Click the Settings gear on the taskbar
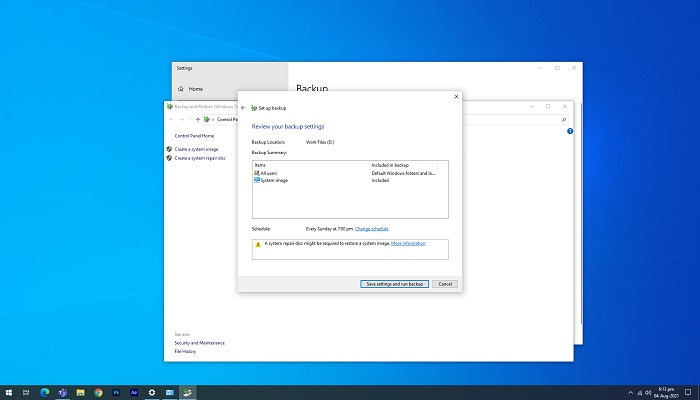This screenshot has width=700, height=400. coord(152,392)
